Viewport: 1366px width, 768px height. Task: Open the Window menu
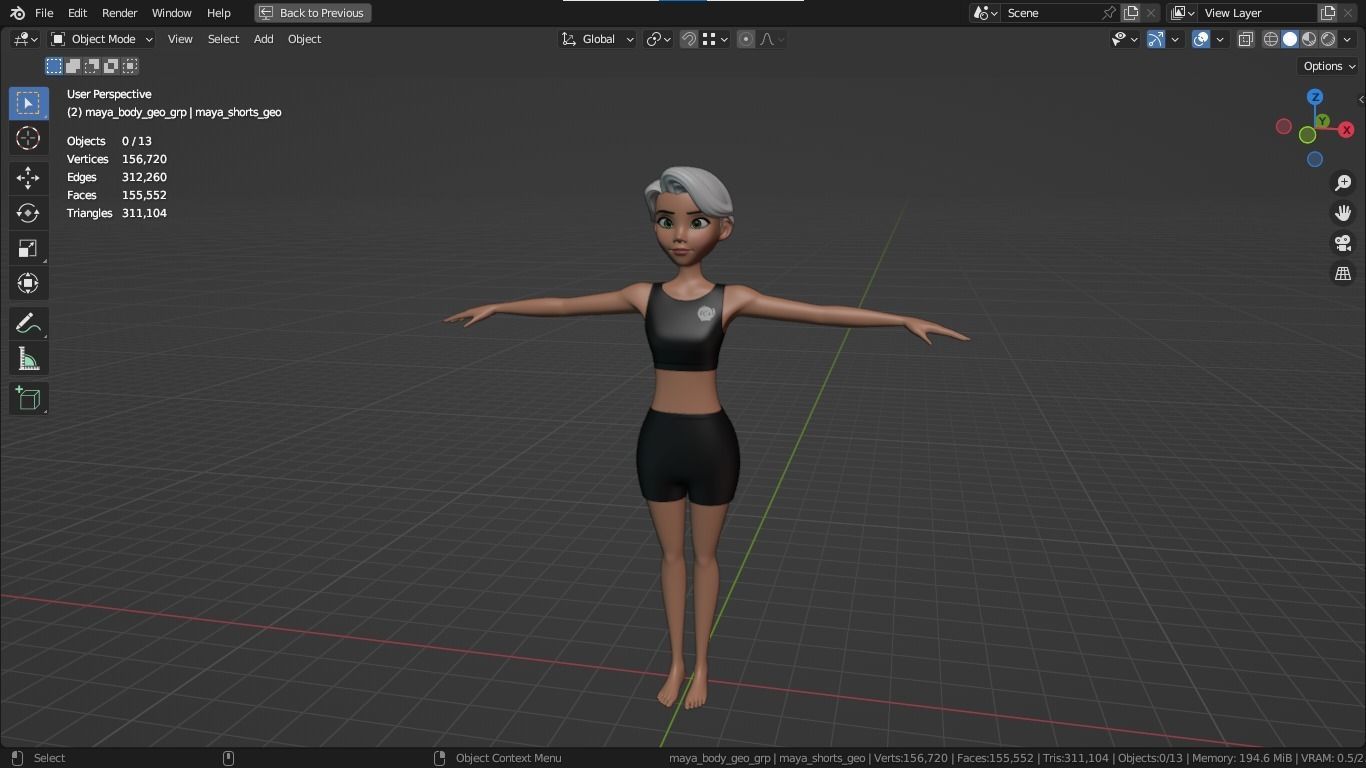pyautogui.click(x=171, y=13)
